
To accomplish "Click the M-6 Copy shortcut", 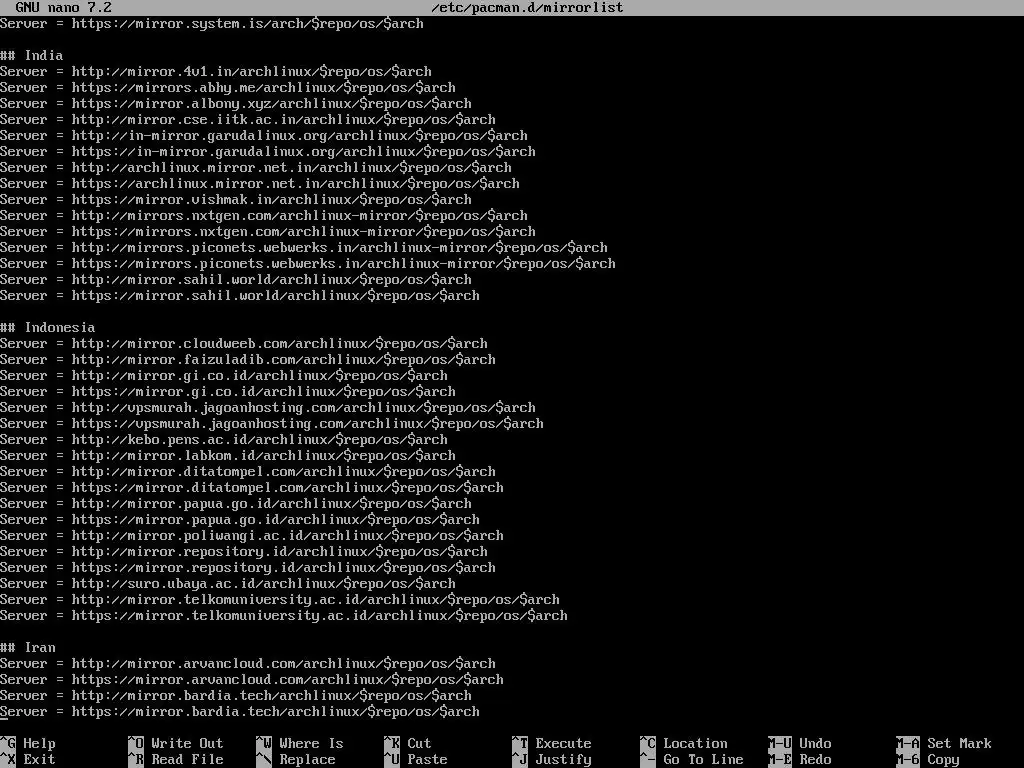I will (928, 760).
